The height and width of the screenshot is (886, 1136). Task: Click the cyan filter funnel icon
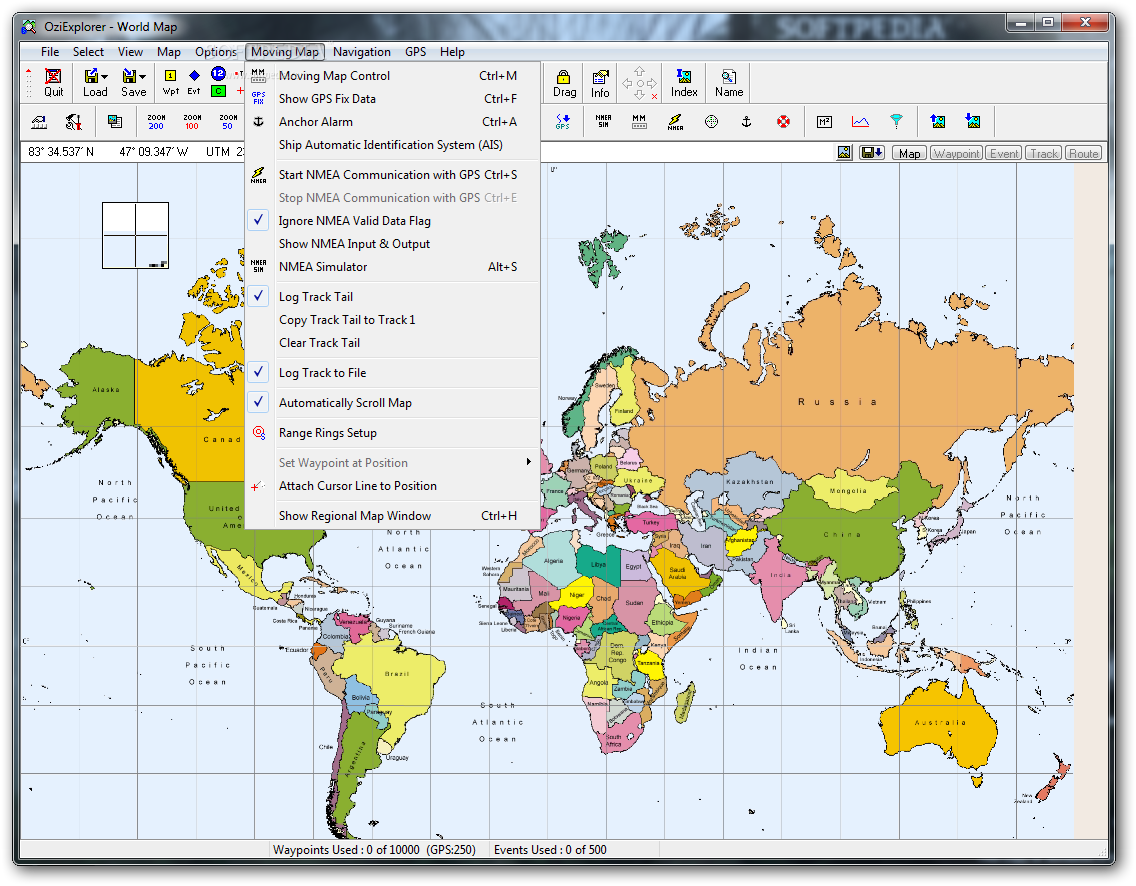pyautogui.click(x=896, y=122)
